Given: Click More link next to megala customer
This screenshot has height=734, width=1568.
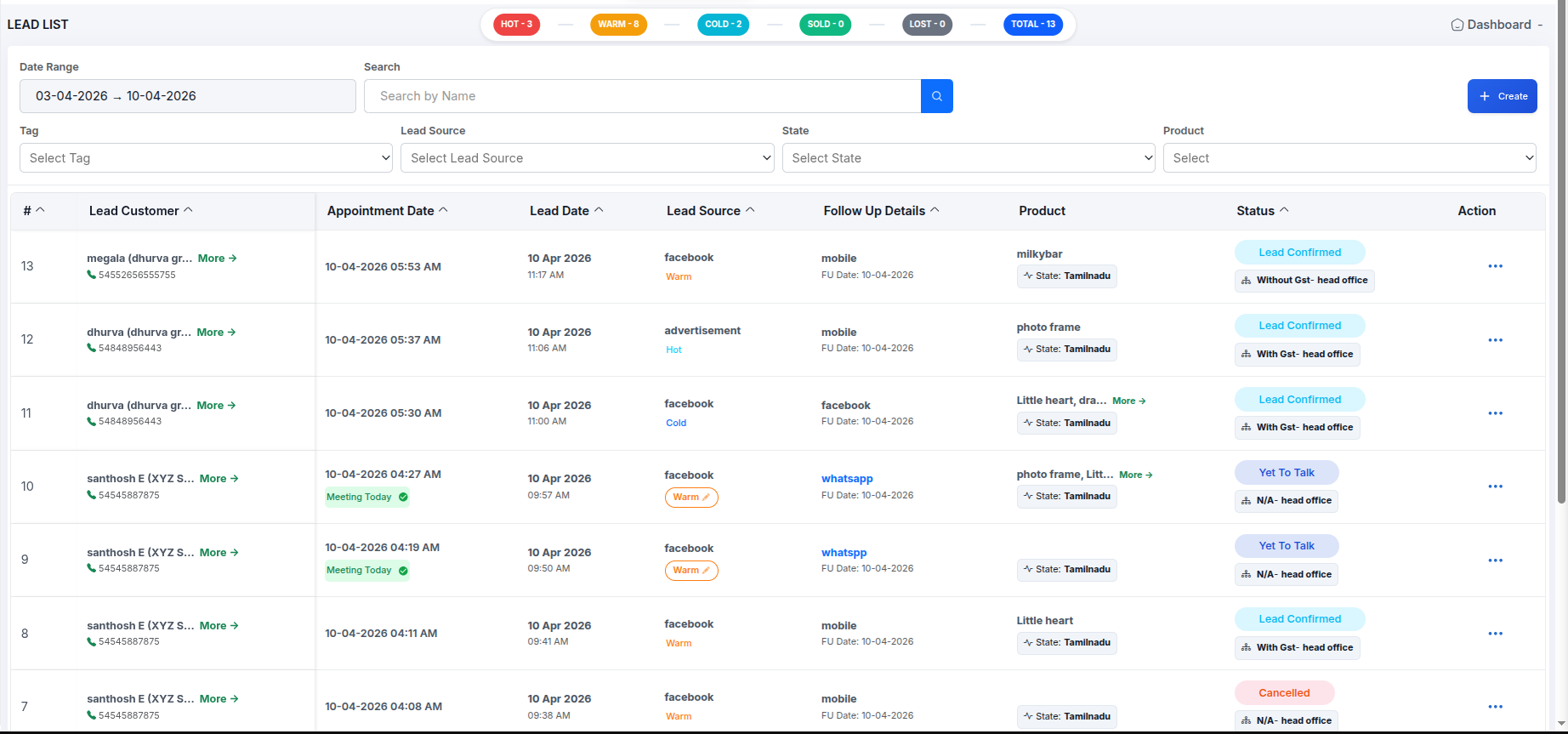Looking at the screenshot, I should pyautogui.click(x=217, y=259).
